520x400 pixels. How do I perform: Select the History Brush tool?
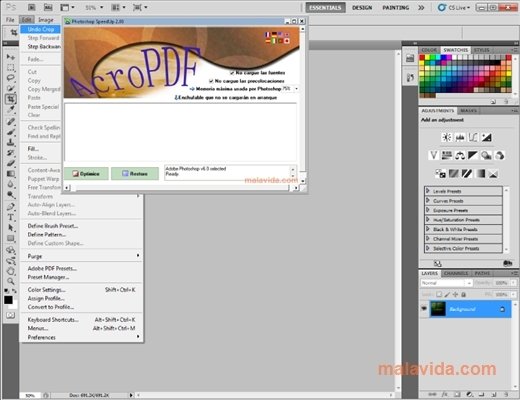10,153
